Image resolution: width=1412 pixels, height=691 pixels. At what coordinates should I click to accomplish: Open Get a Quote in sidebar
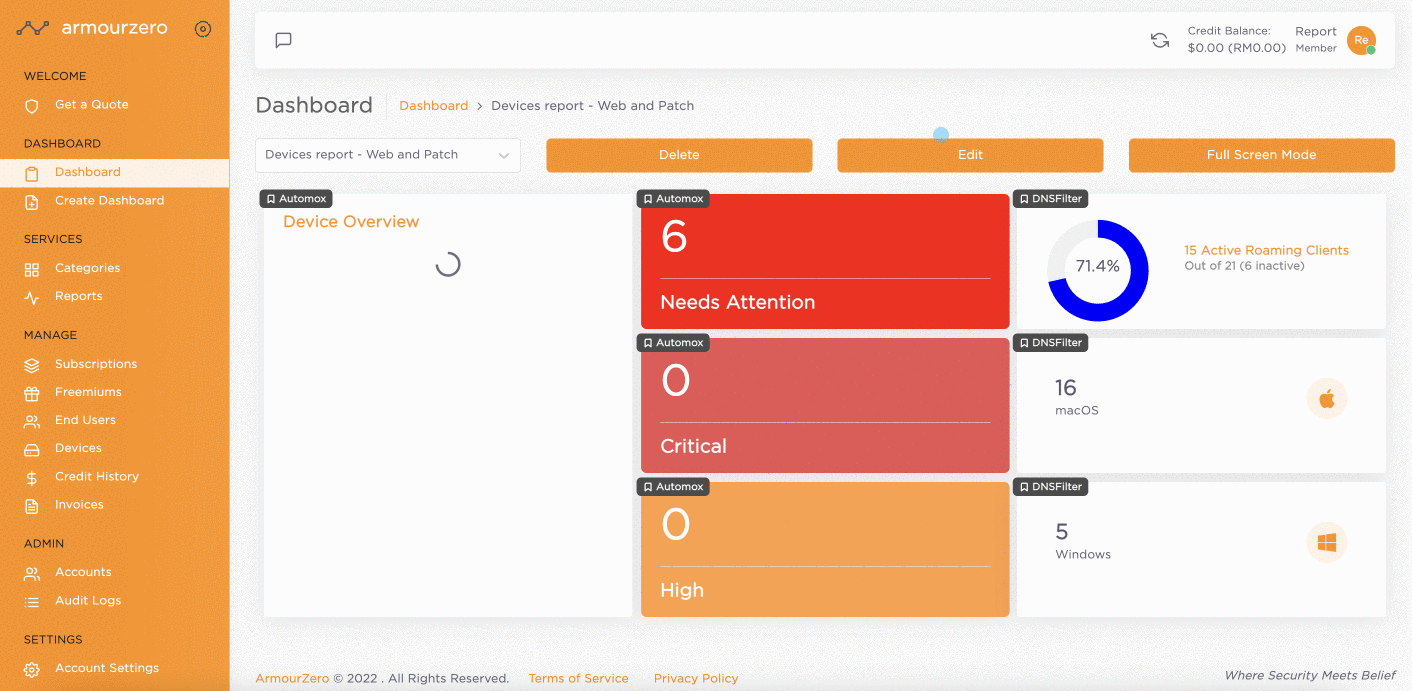[x=92, y=105]
